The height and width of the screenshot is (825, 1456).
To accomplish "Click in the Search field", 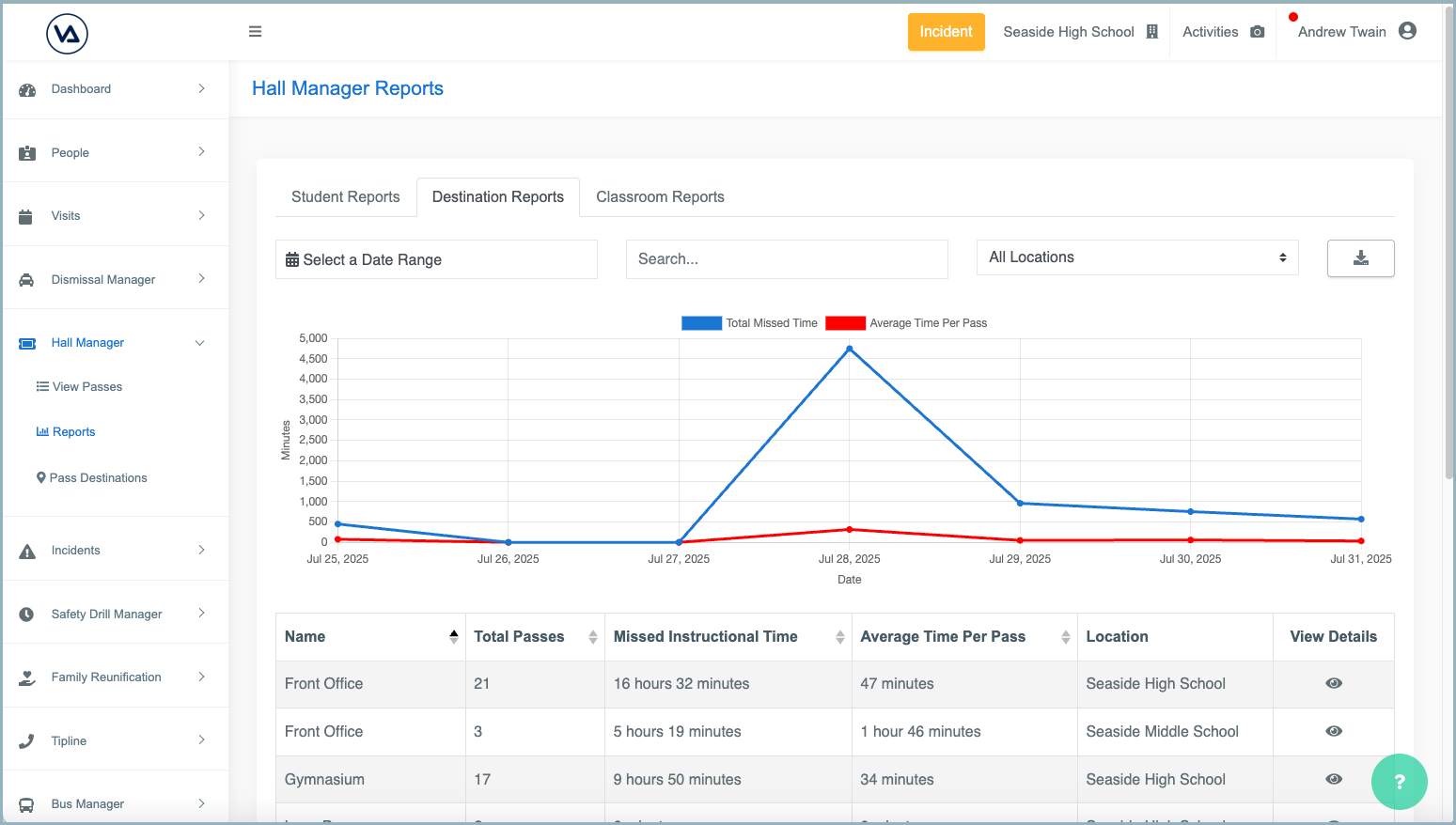I will (787, 259).
